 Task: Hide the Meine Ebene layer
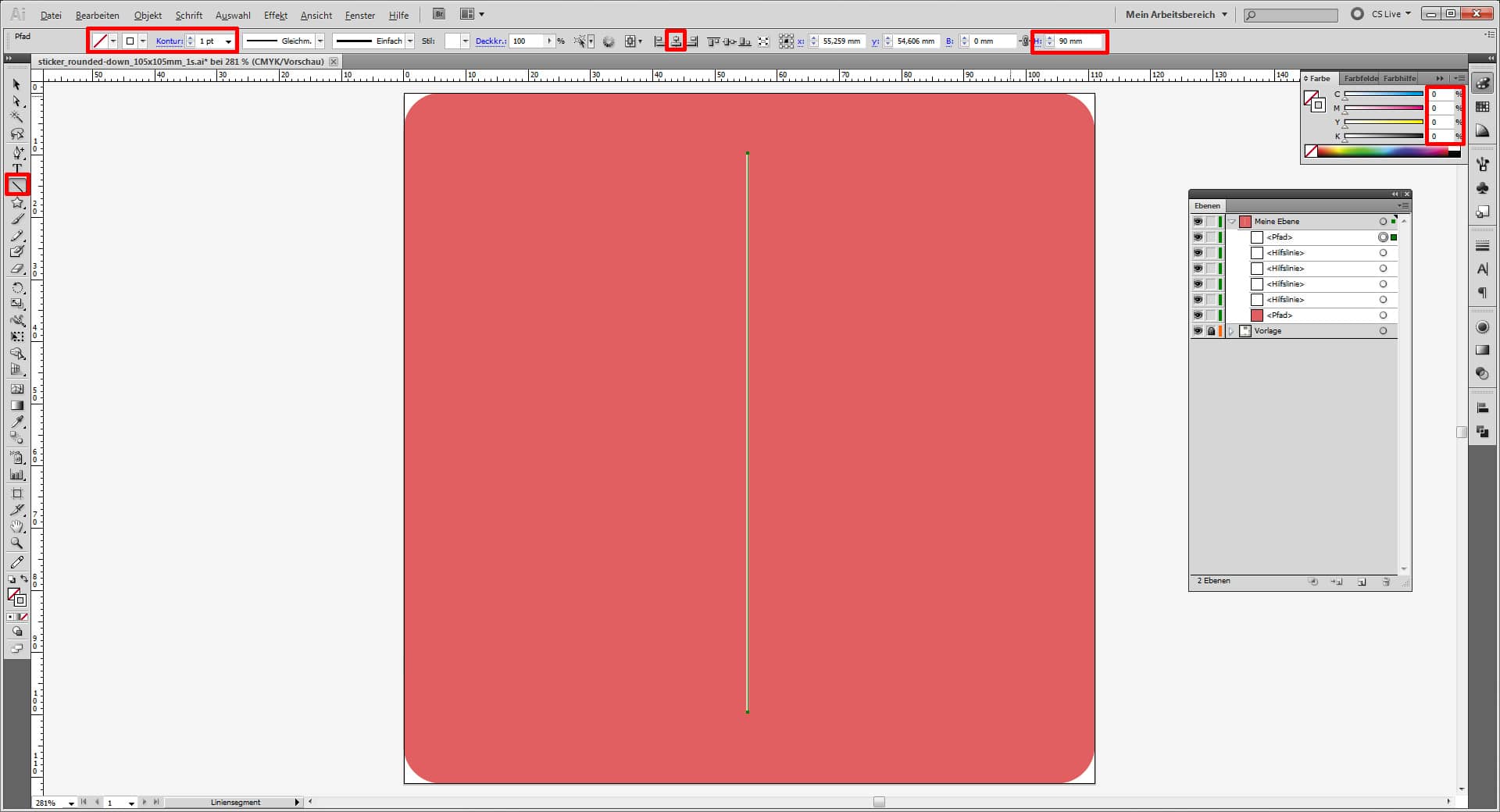click(x=1198, y=222)
